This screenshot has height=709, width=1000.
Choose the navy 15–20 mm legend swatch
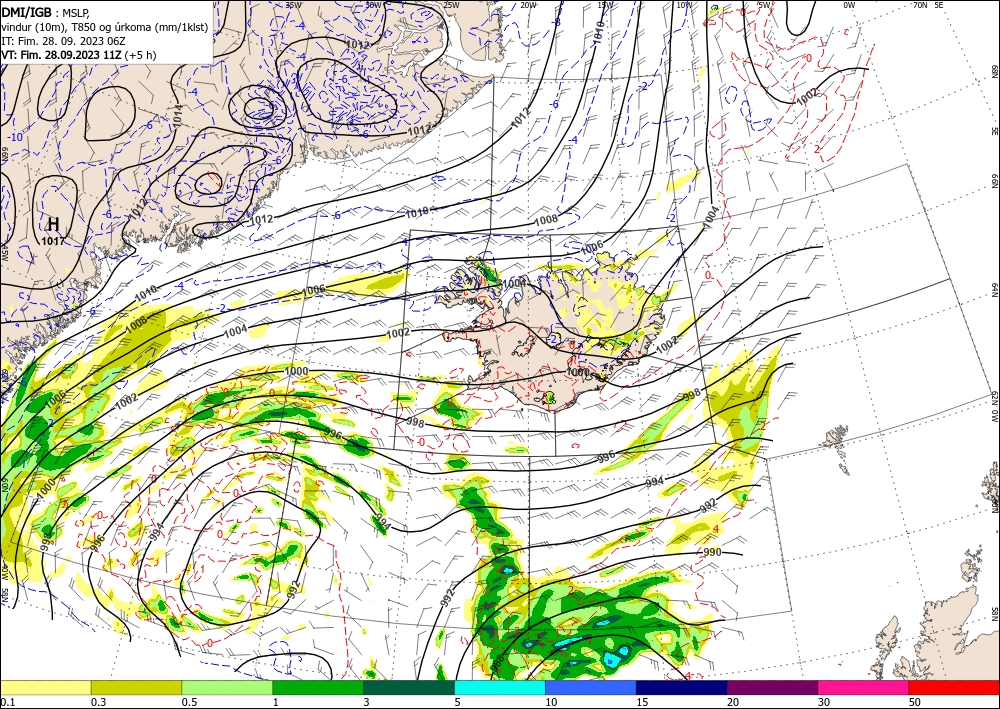pos(682,687)
